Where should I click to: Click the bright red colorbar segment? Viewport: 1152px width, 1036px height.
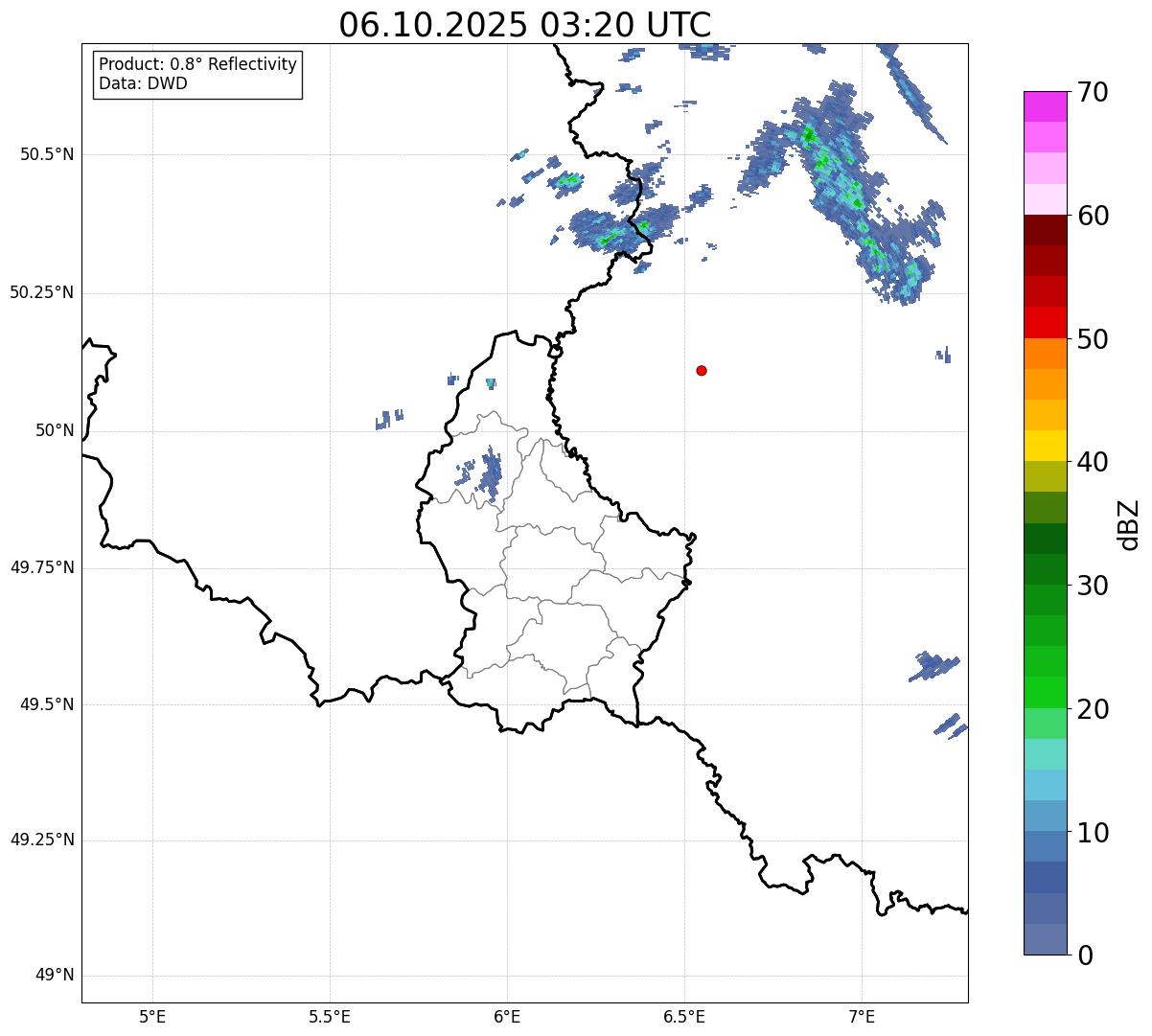pyautogui.click(x=1045, y=322)
